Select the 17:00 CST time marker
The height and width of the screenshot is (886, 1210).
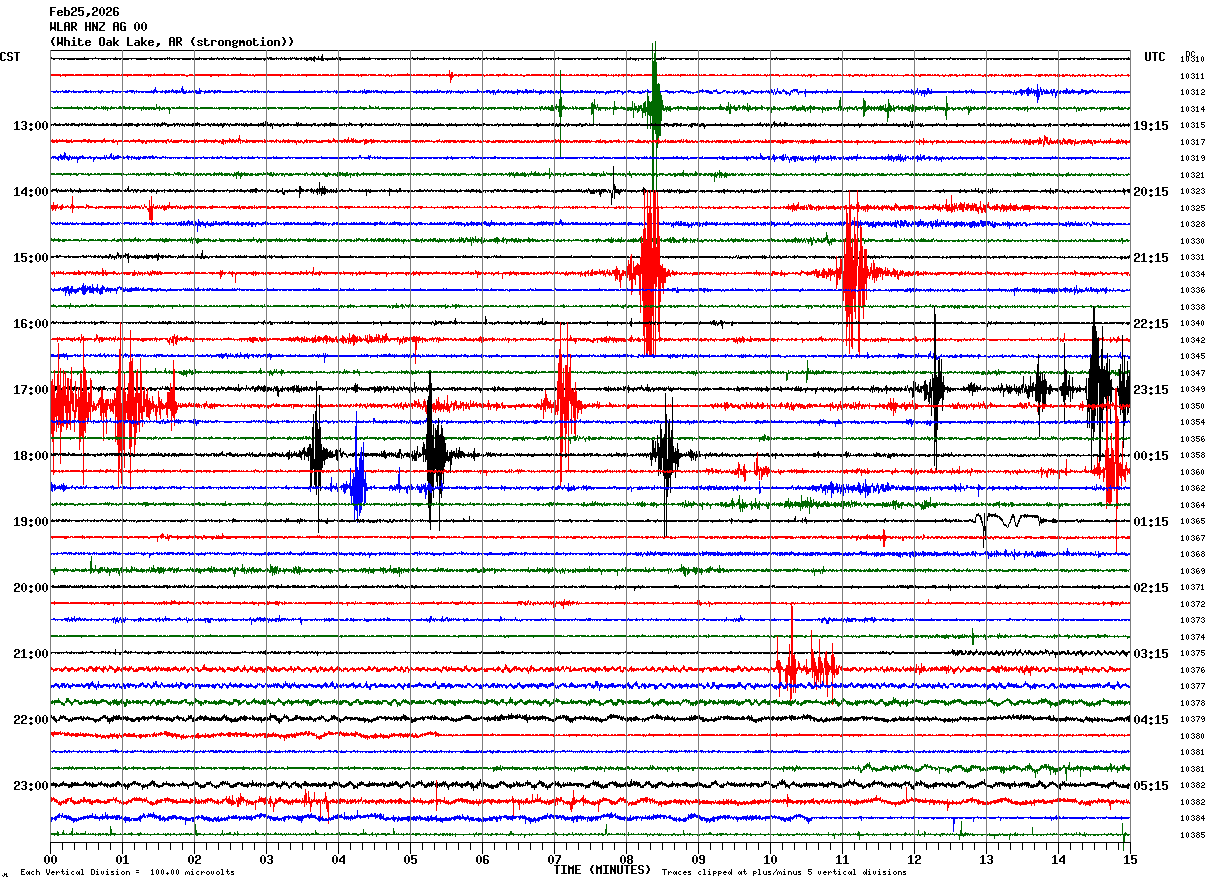(30, 390)
